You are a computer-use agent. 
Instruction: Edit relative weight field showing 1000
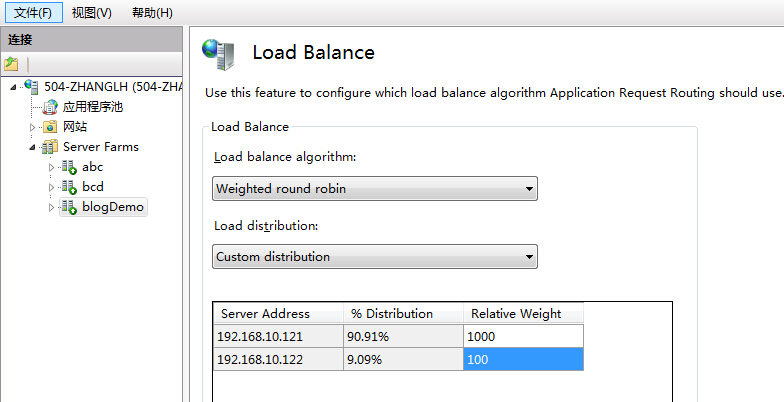tap(524, 336)
